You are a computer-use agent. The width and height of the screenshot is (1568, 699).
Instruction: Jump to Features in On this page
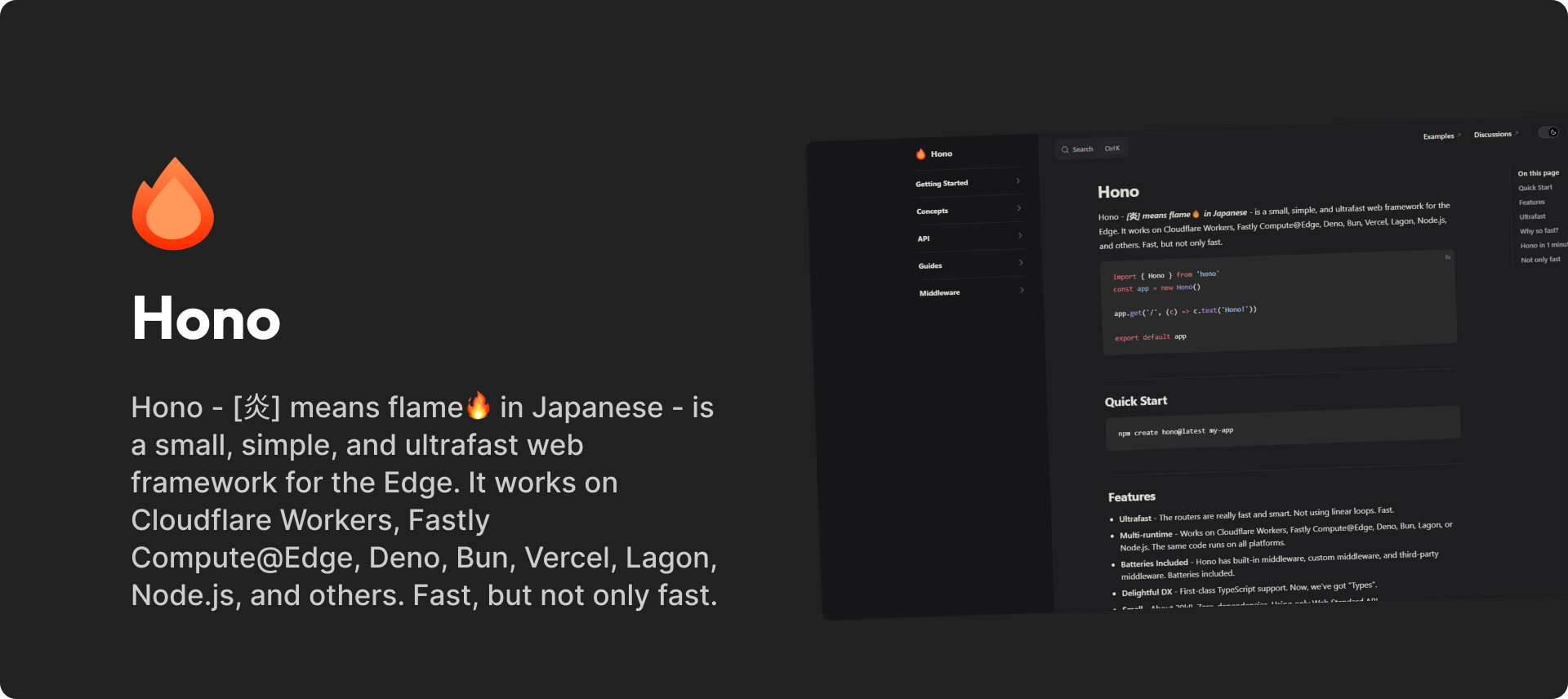(x=1532, y=203)
